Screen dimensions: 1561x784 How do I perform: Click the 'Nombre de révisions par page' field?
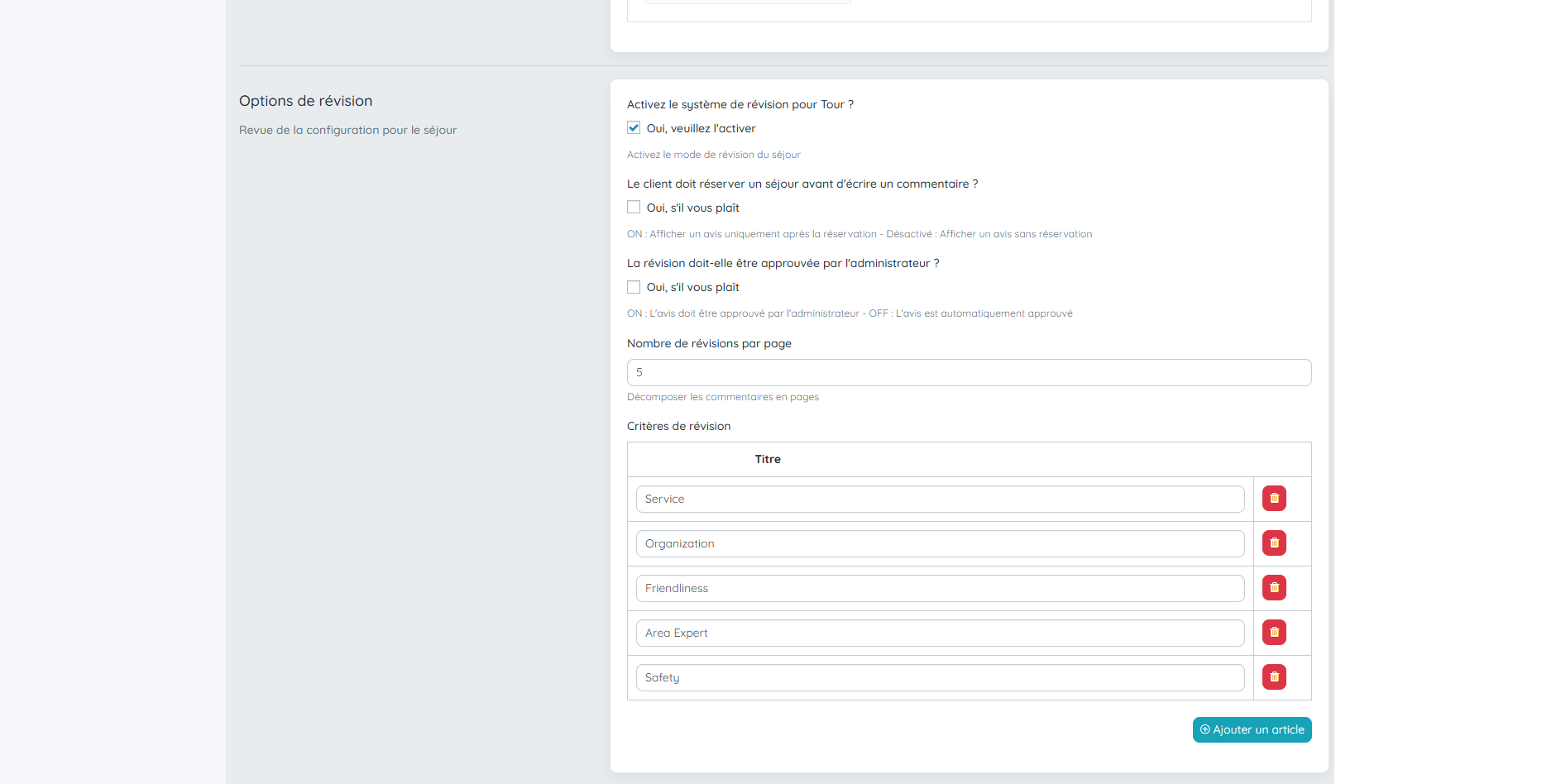pyautogui.click(x=969, y=373)
